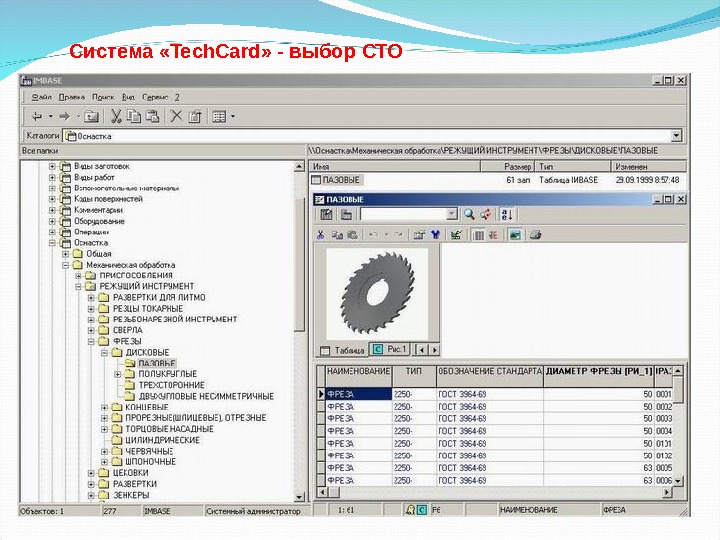Click the small copy icon in ПАЗОВЫЕ toolbar

click(338, 235)
